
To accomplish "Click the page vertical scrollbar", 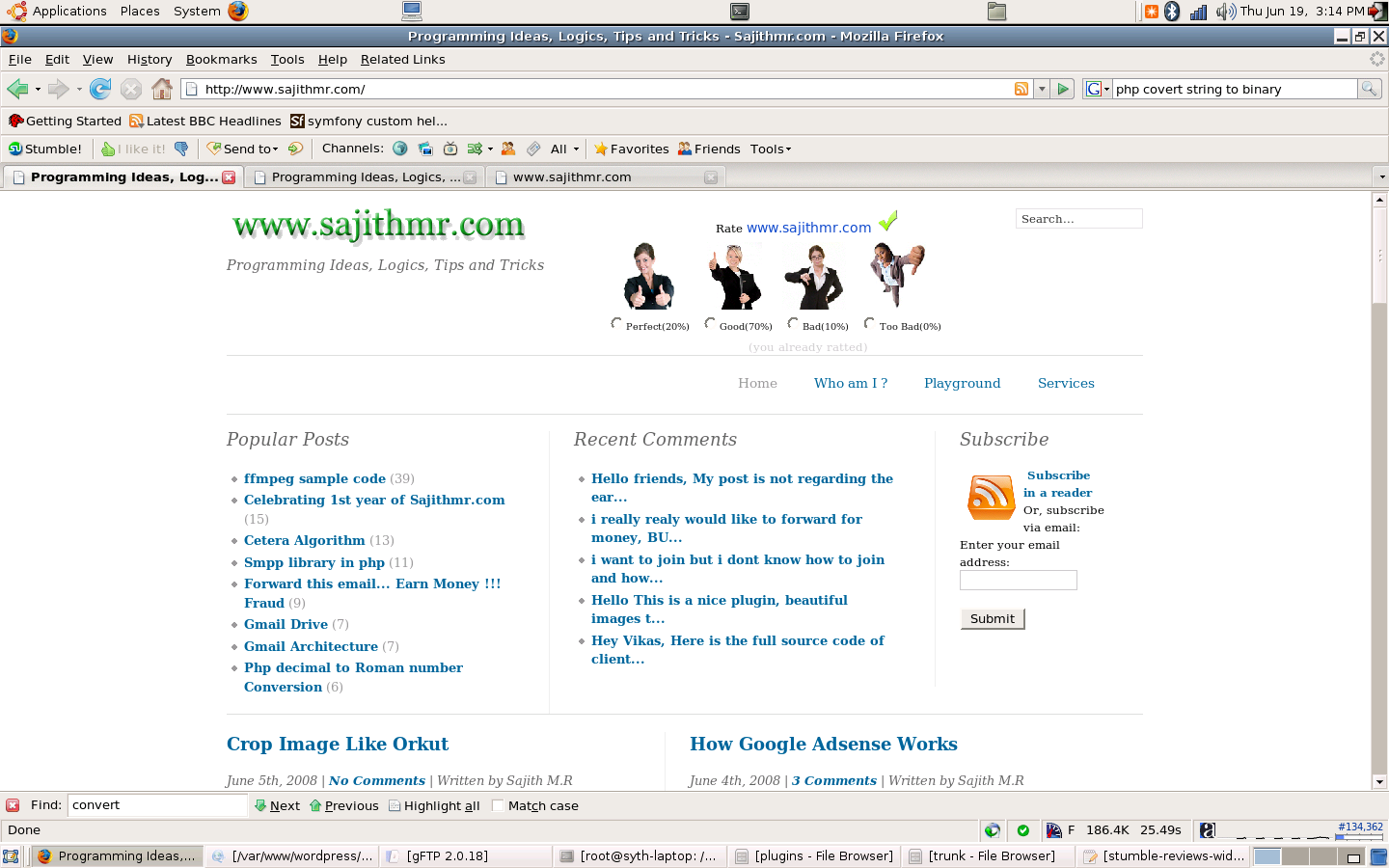I will tap(1379, 490).
